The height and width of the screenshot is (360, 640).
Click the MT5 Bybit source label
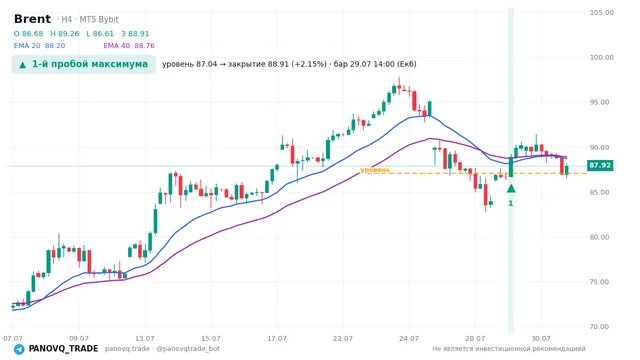point(99,19)
